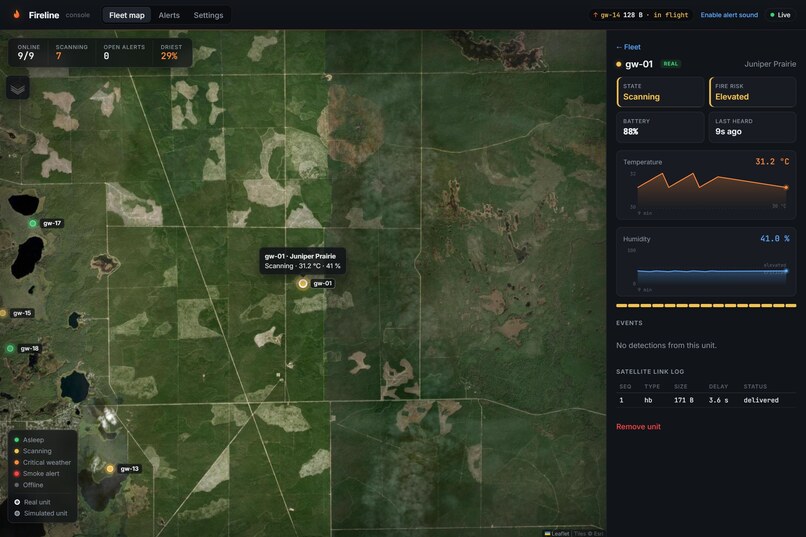Click the green Live status indicator
The width and height of the screenshot is (806, 537).
click(780, 15)
